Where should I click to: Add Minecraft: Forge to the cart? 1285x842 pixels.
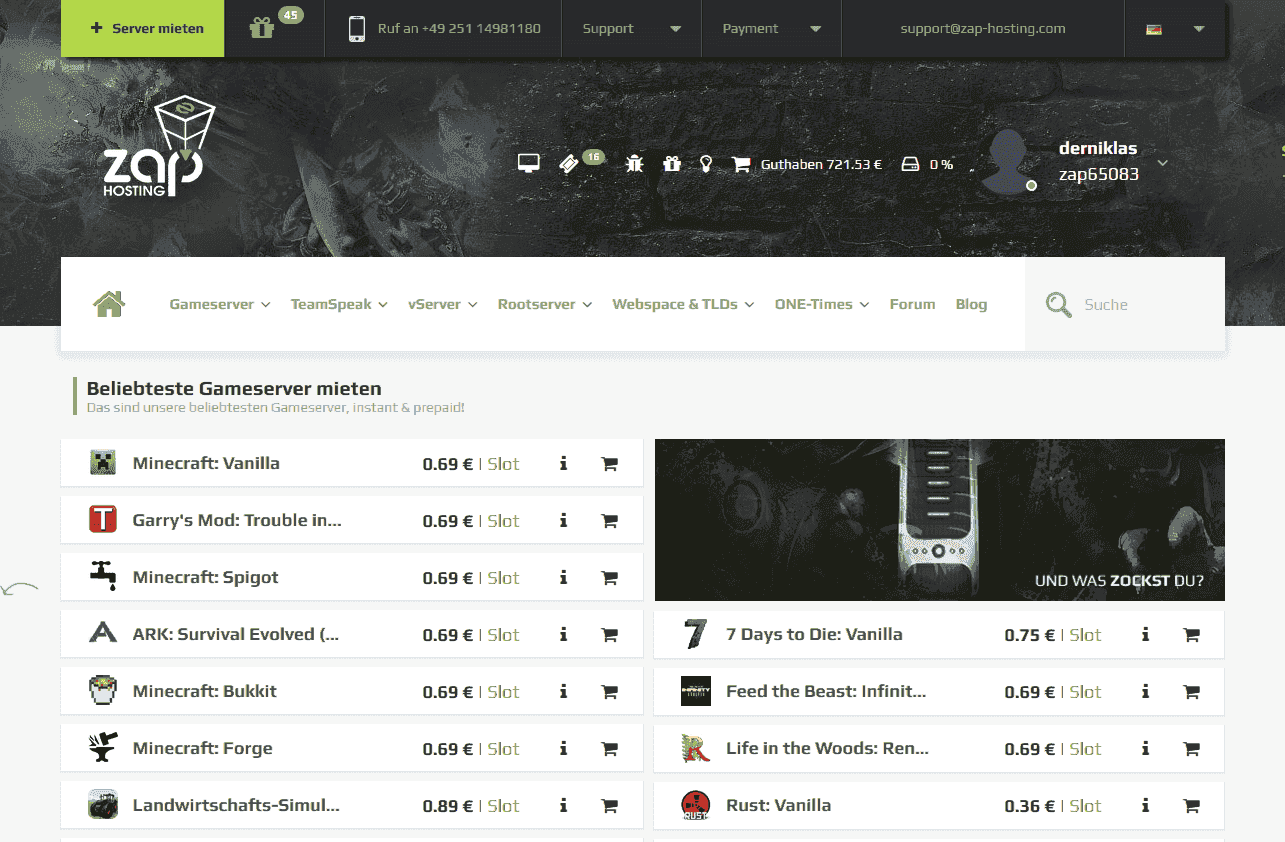tap(609, 748)
